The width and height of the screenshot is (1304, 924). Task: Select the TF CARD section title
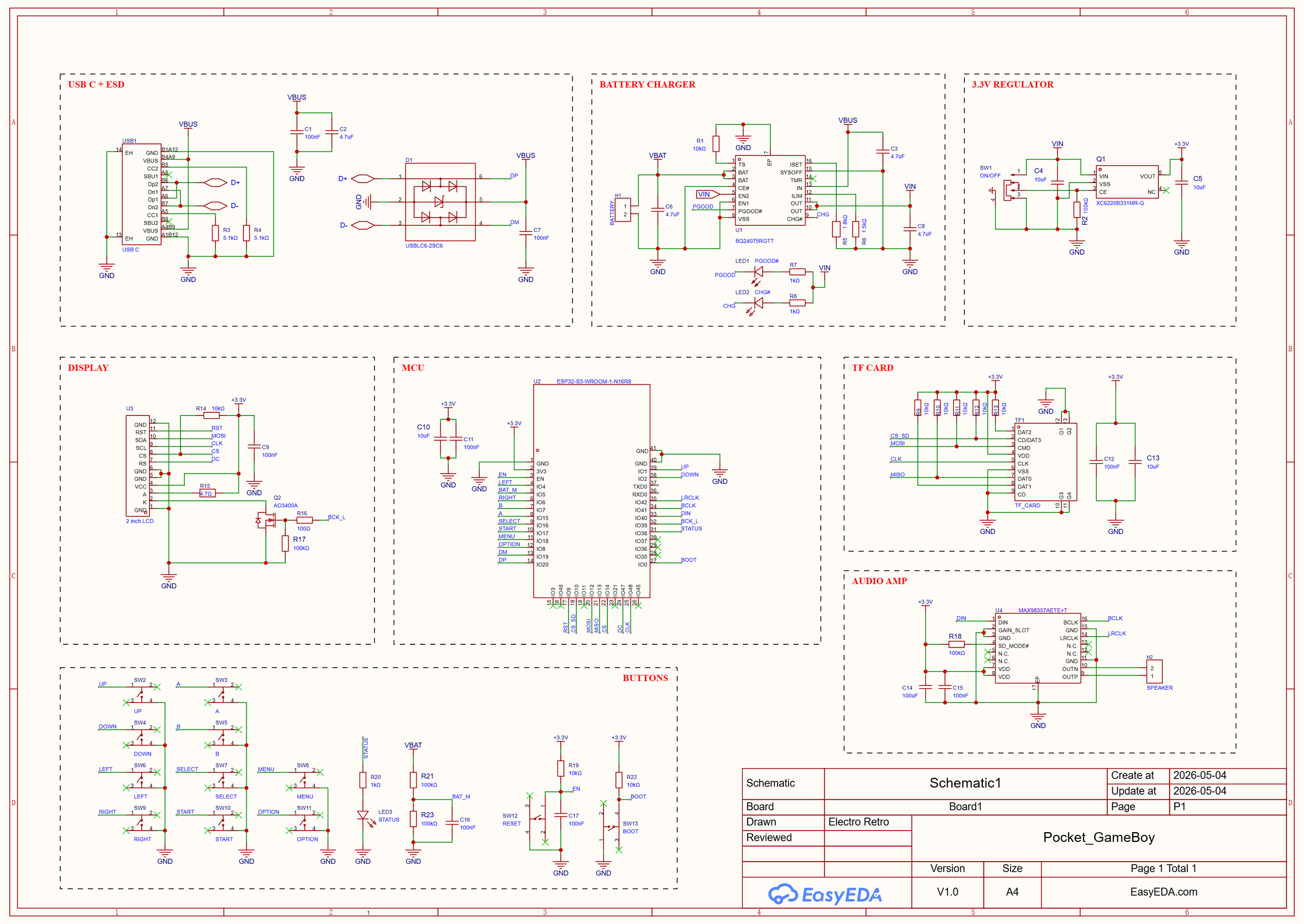873,368
